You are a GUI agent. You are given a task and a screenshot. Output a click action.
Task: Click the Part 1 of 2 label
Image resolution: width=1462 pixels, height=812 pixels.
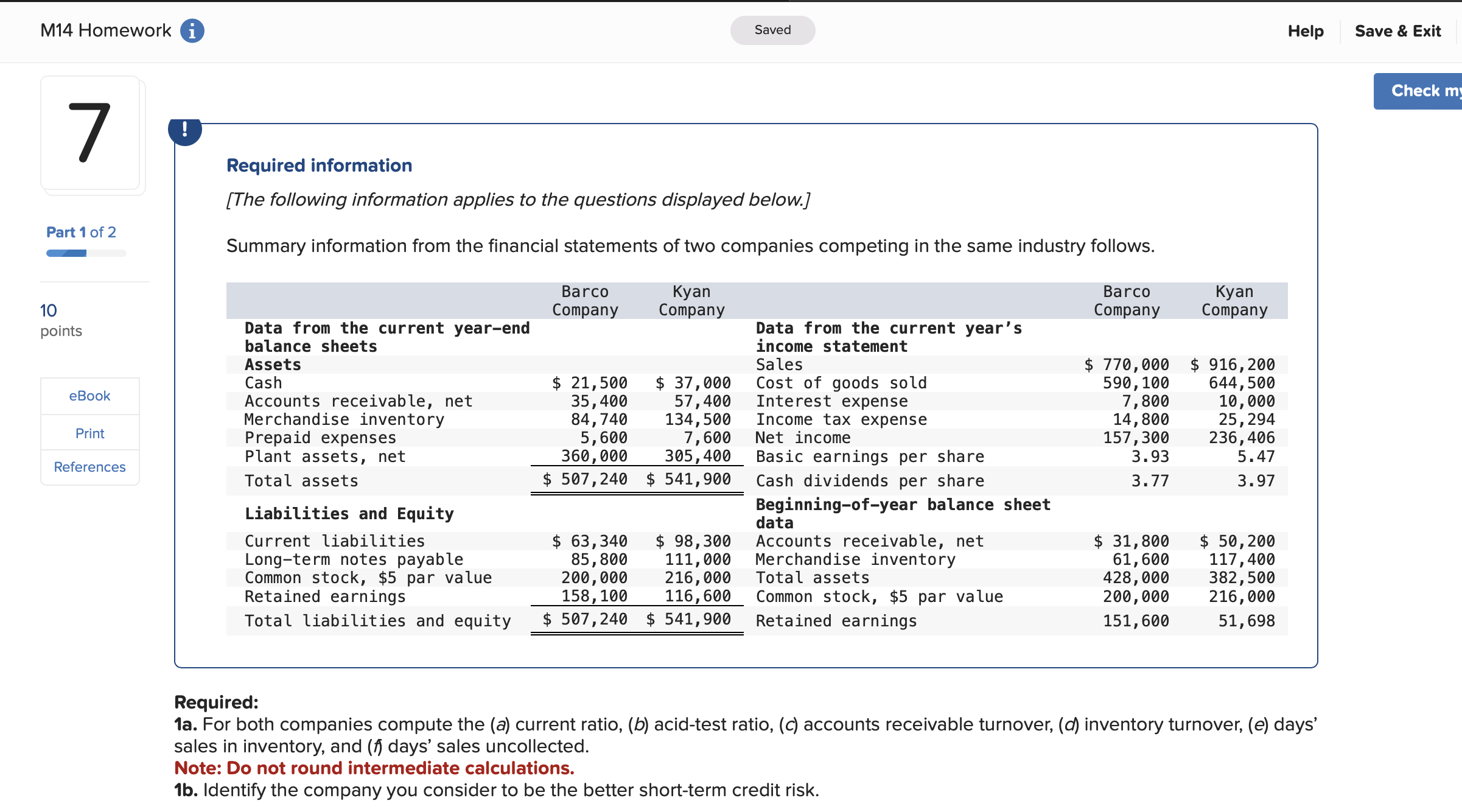click(81, 232)
